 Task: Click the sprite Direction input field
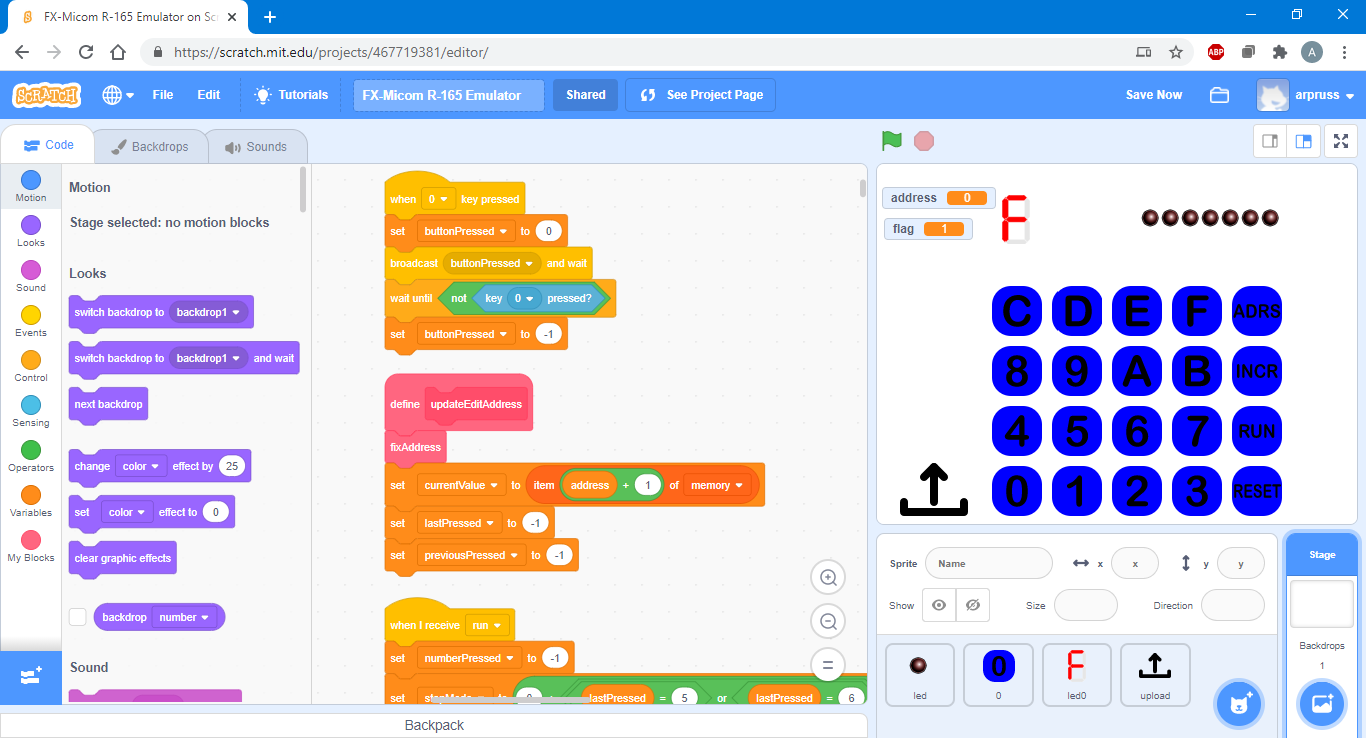tap(1233, 605)
